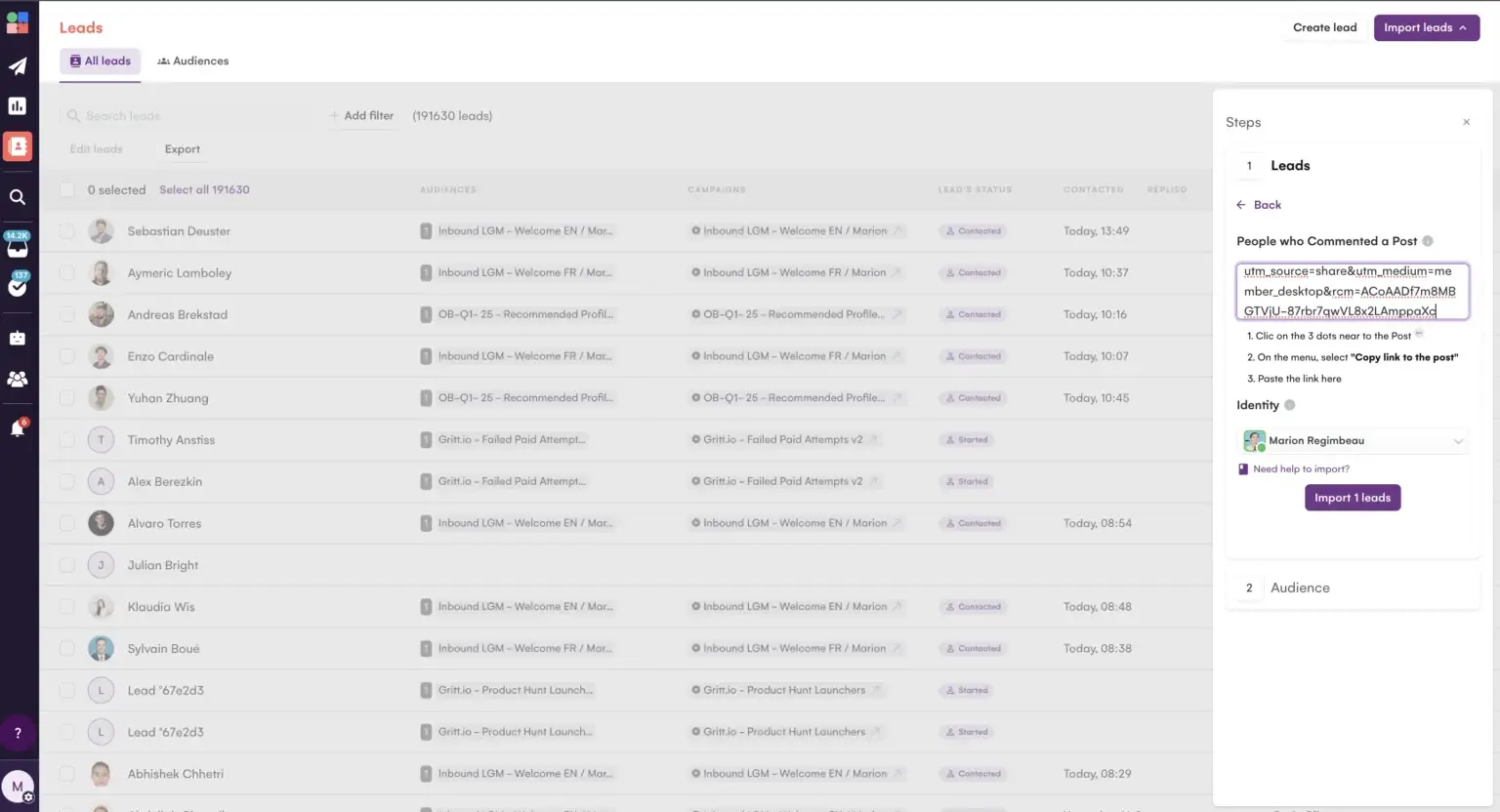
Task: Click the Campaigns column header
Action: coord(717,189)
